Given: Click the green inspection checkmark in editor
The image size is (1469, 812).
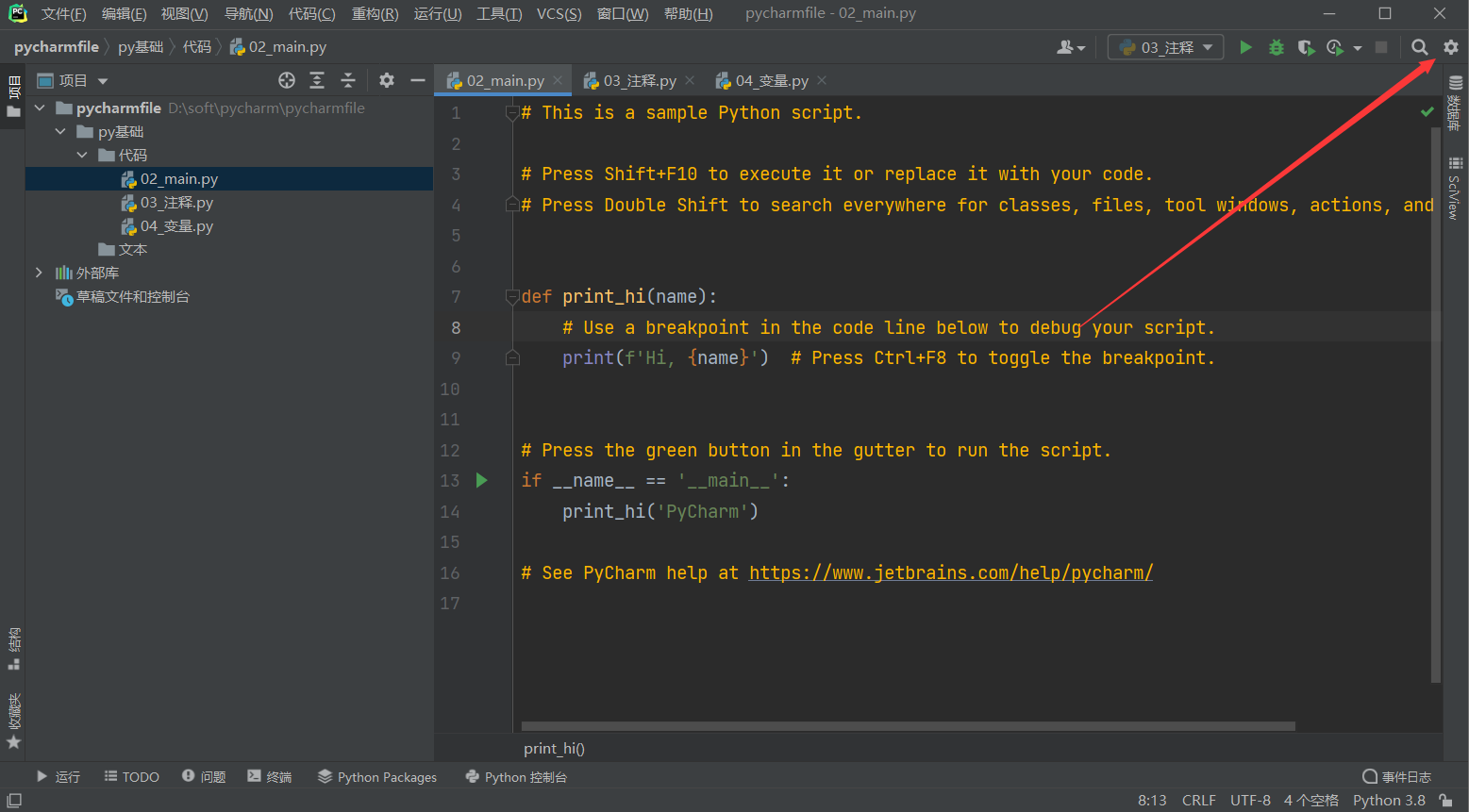Looking at the screenshot, I should [x=1427, y=111].
